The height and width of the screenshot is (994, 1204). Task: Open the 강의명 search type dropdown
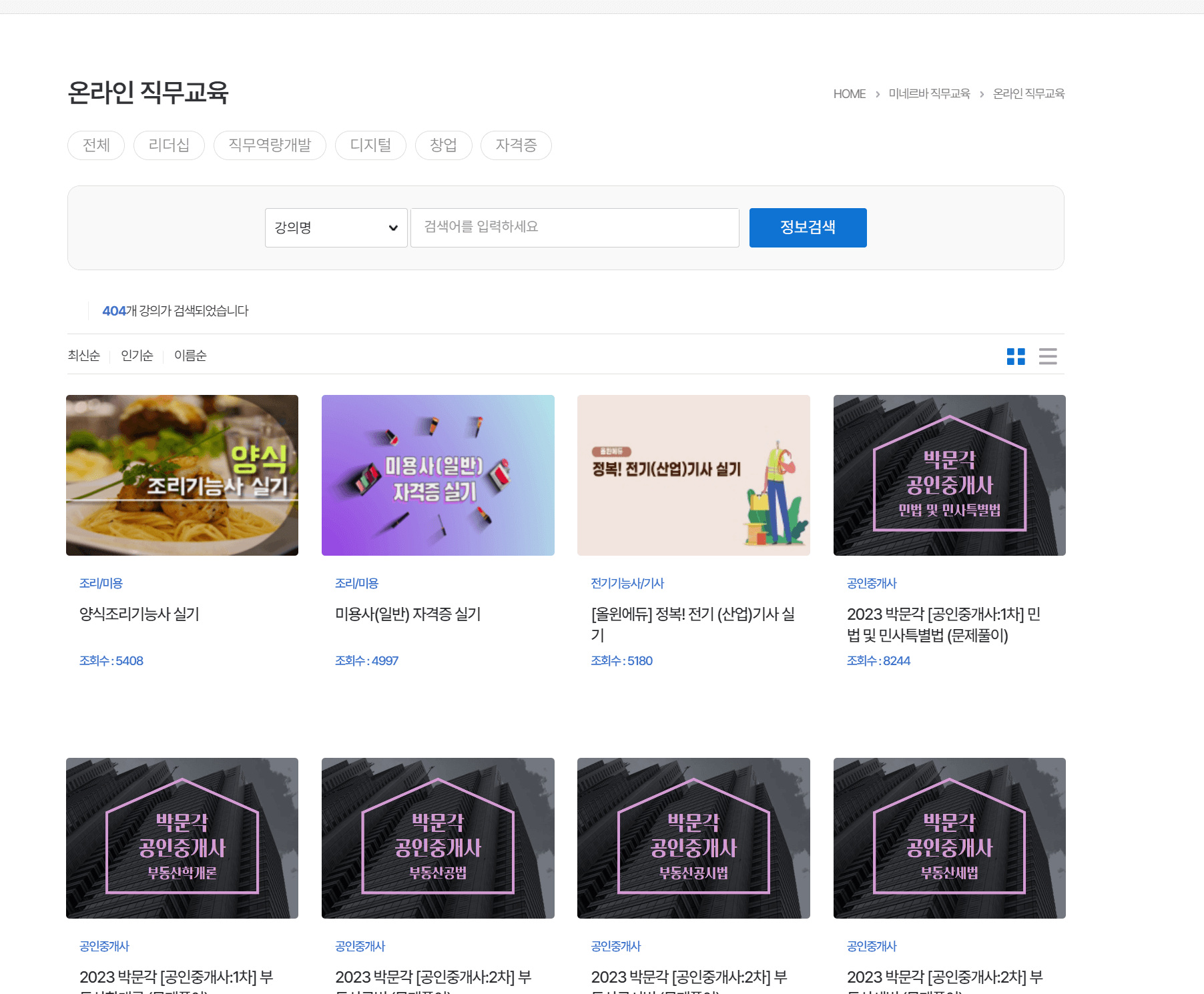point(336,227)
